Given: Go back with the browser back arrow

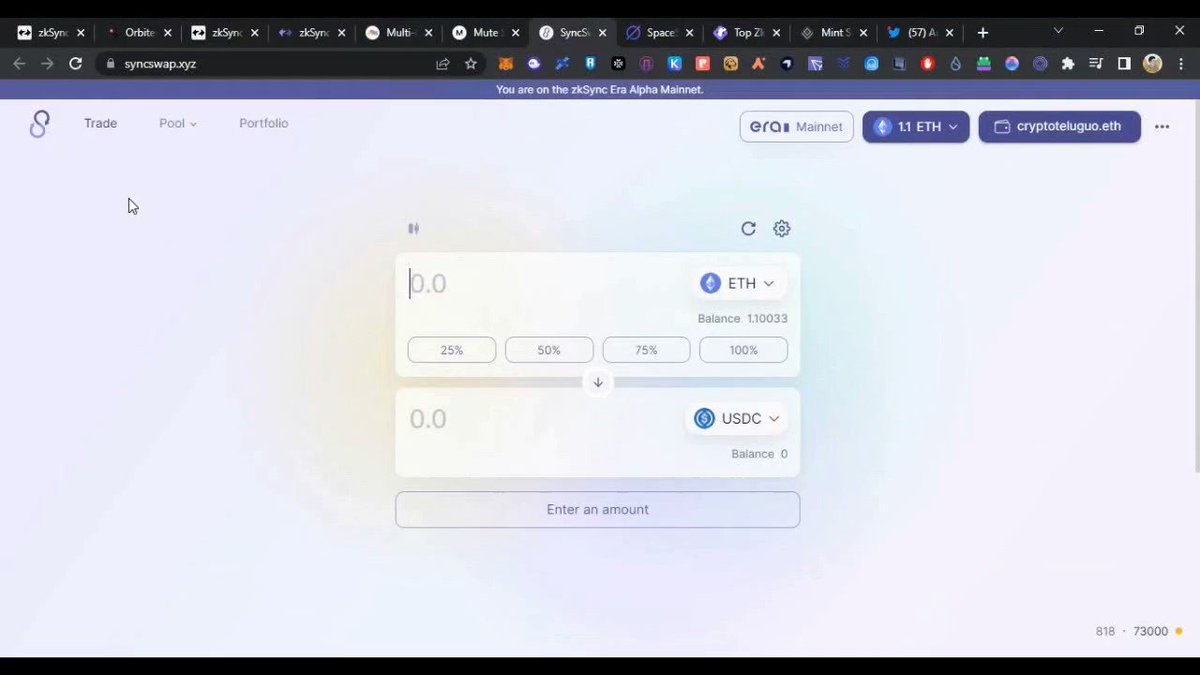Looking at the screenshot, I should pyautogui.click(x=19, y=63).
